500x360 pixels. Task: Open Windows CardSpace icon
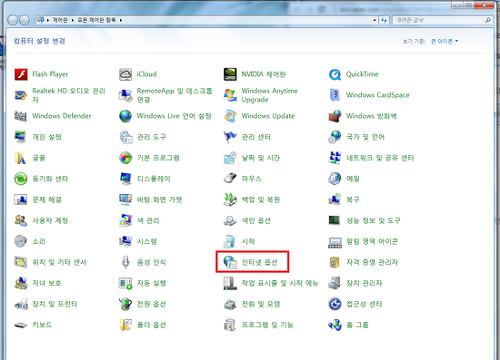(x=335, y=95)
